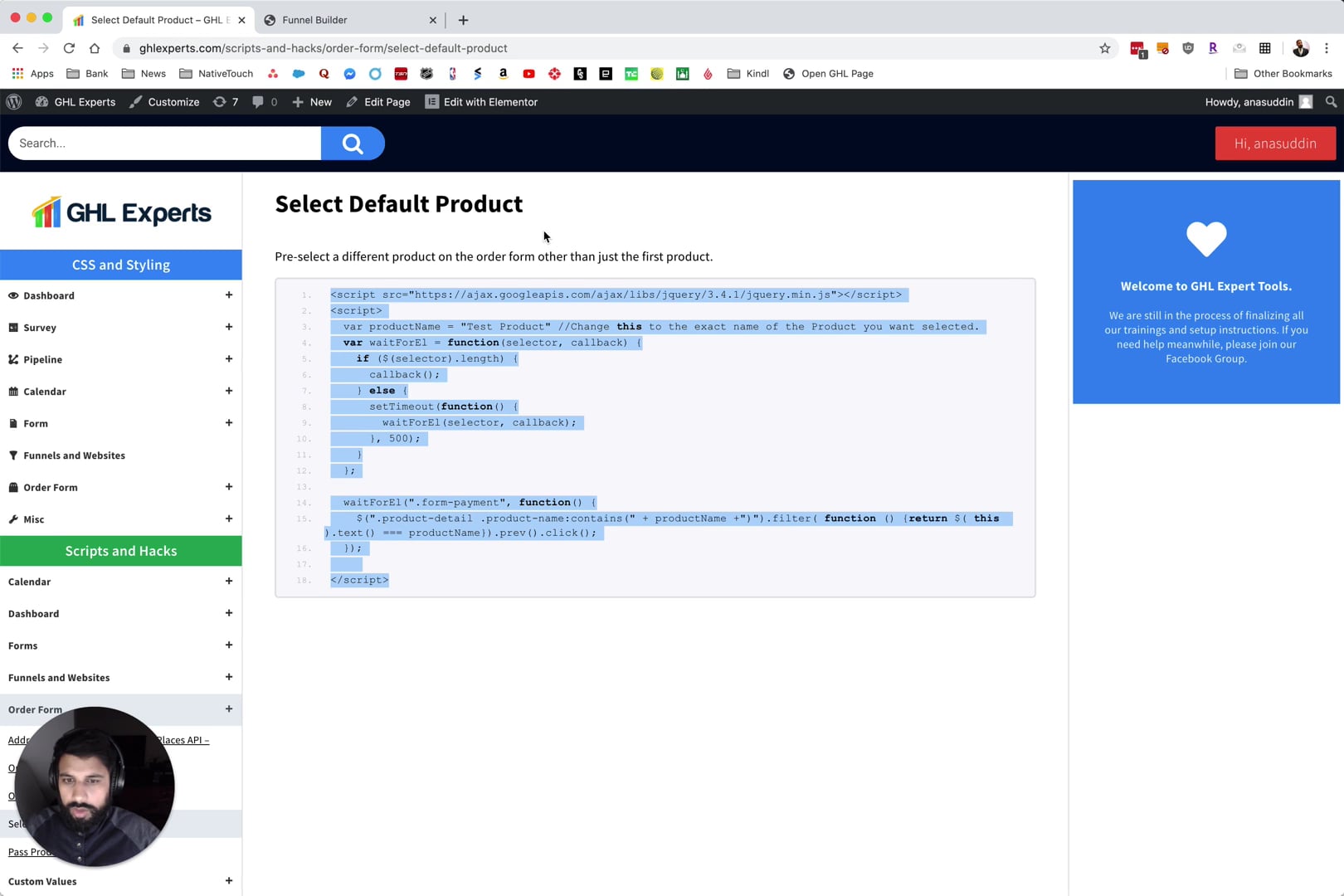Click the GHL Experts logo
The image size is (1344, 896).
(121, 212)
